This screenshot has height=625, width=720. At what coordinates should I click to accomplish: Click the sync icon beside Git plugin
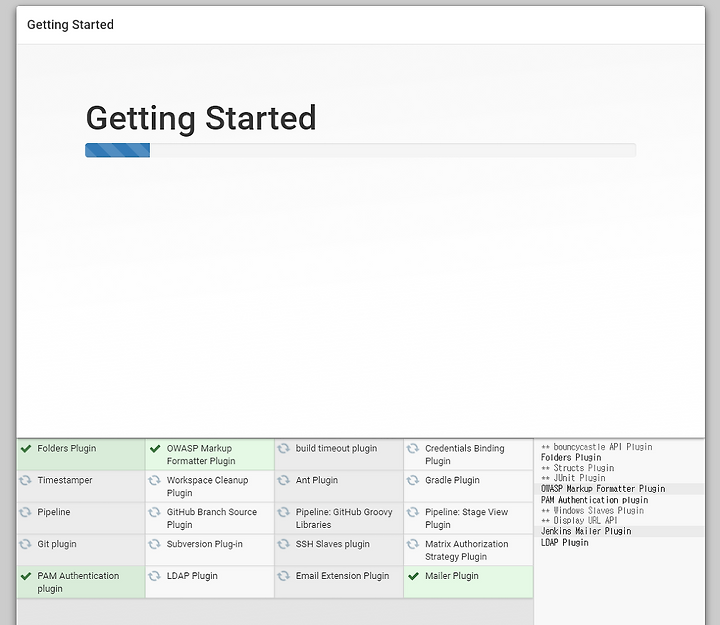pos(25,544)
